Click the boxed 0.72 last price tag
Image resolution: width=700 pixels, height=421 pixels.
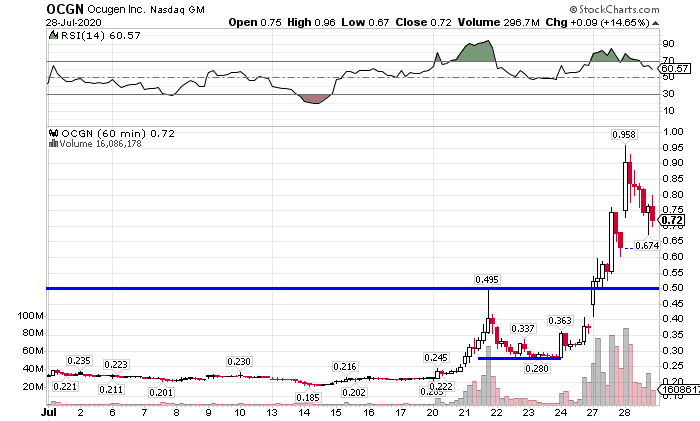(672, 220)
